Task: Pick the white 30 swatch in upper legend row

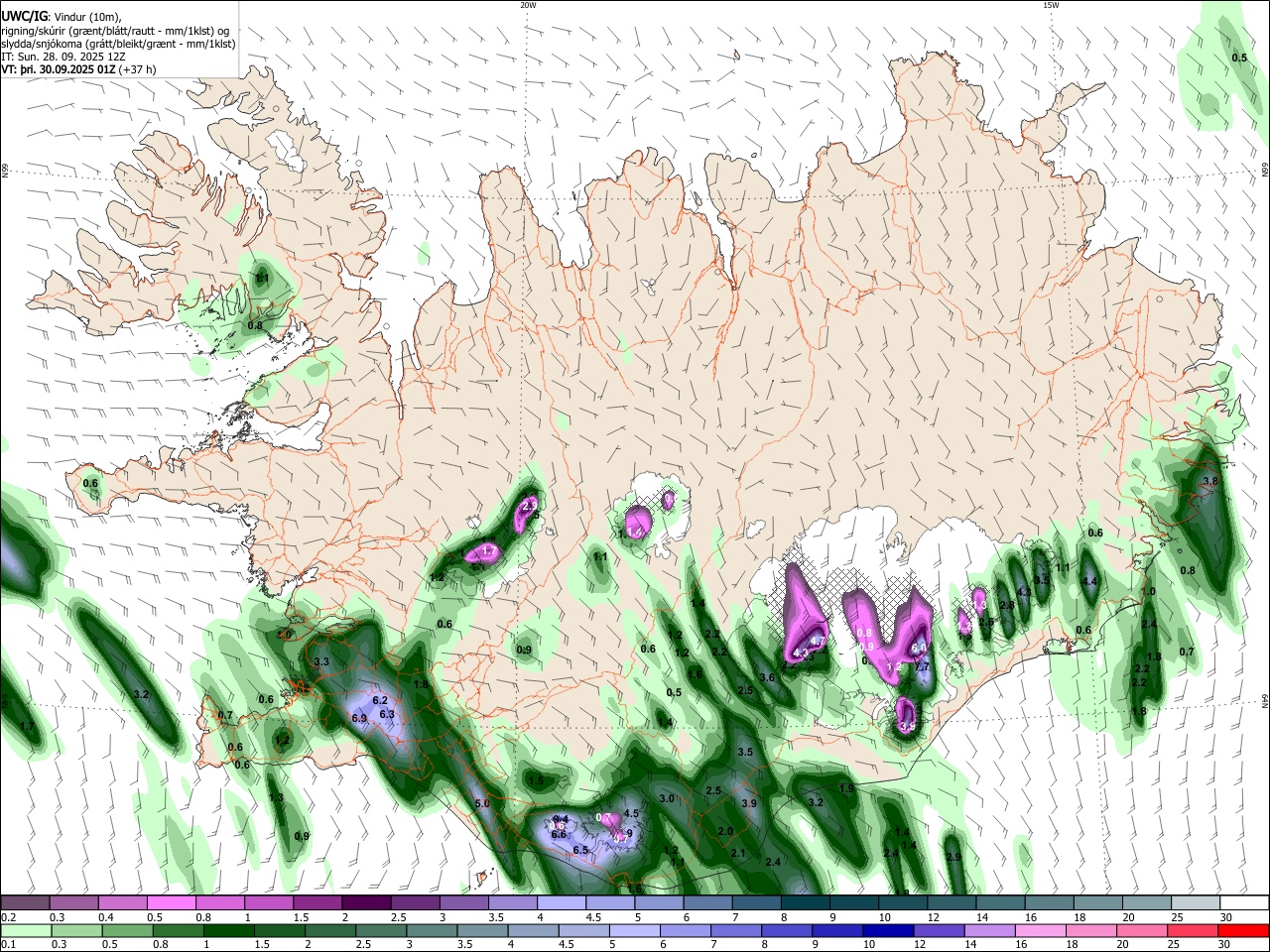Action: coord(1244,902)
